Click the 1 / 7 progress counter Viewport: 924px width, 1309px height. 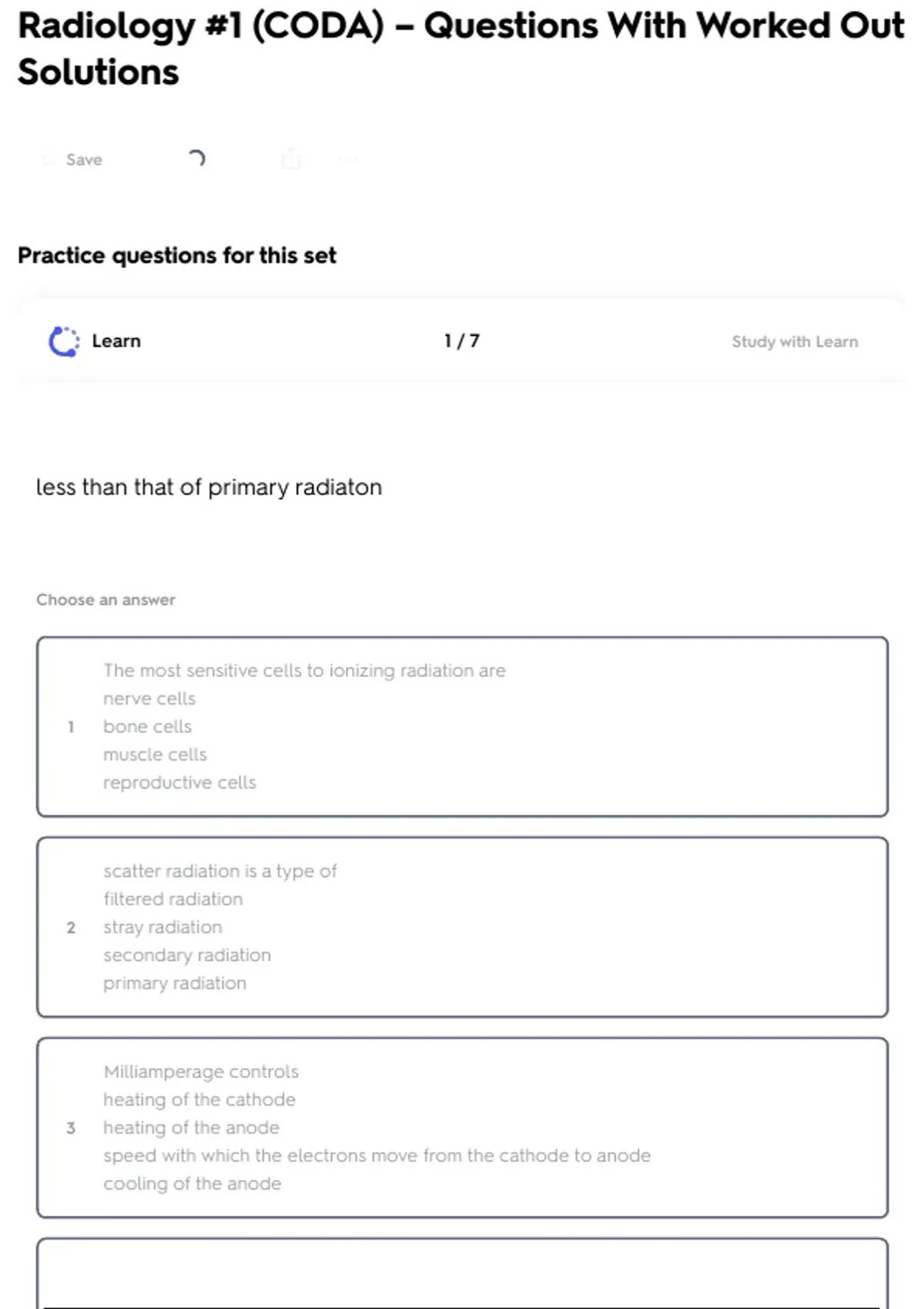pyautogui.click(x=461, y=341)
